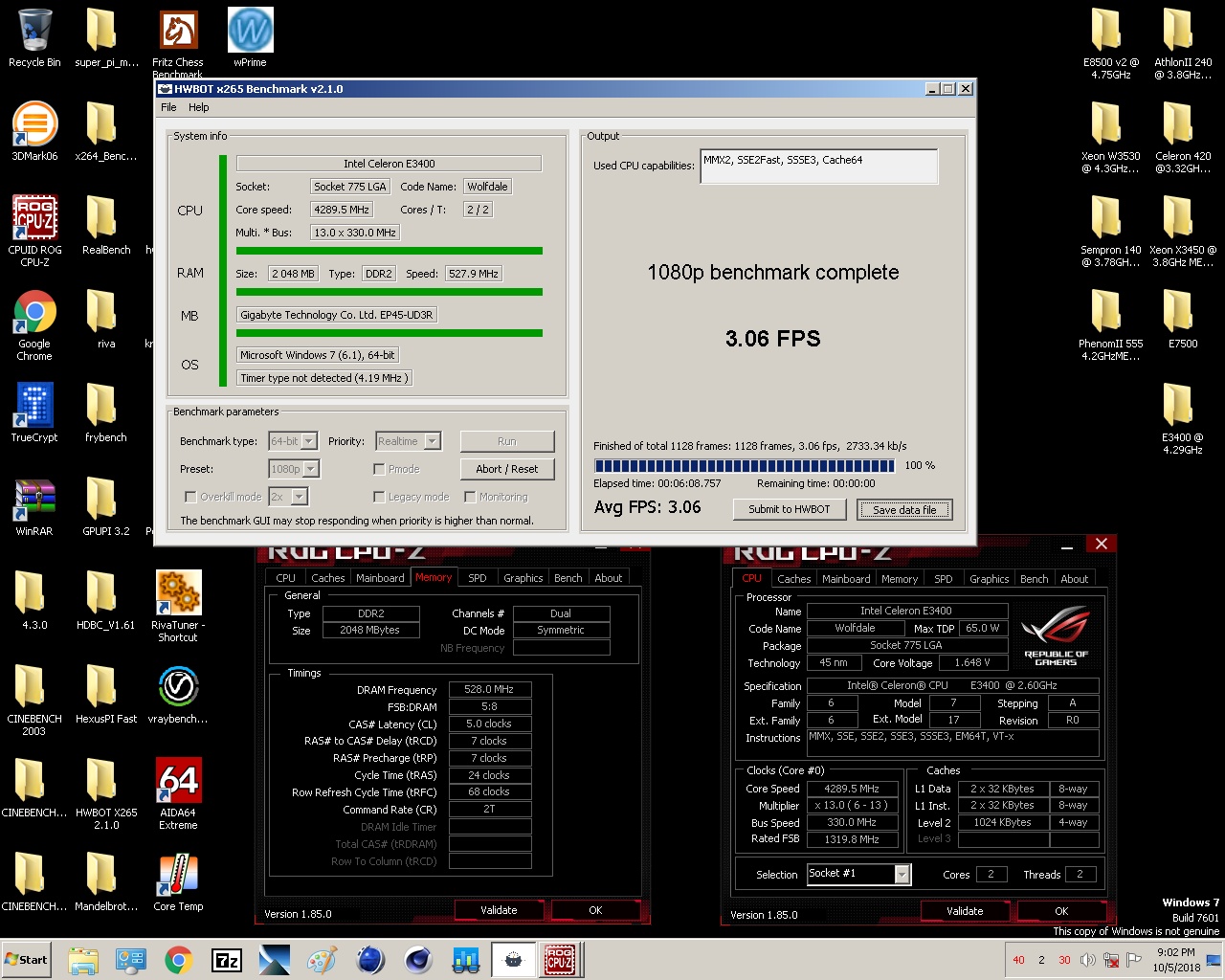This screenshot has height=980, width=1225.
Task: Toggle the Pmode checkbox
Action: click(379, 469)
